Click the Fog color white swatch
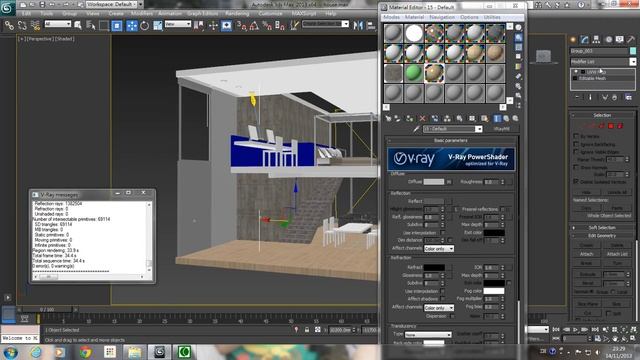640x360 pixels. click(x=494, y=291)
